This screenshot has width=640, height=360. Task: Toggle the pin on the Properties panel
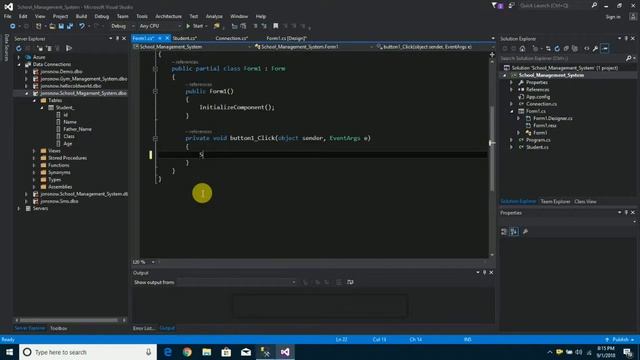coord(626,212)
